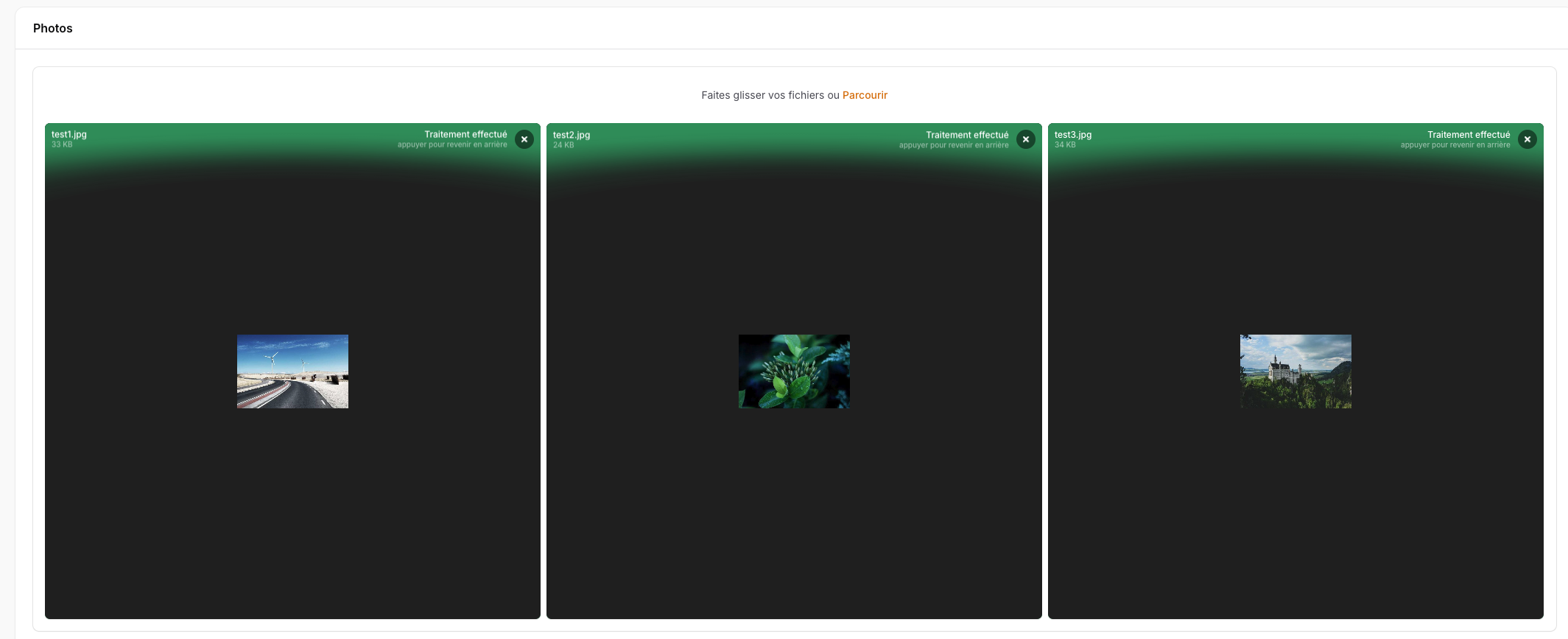Click the Photos section heading
This screenshot has height=639, width=1568.
pos(53,28)
